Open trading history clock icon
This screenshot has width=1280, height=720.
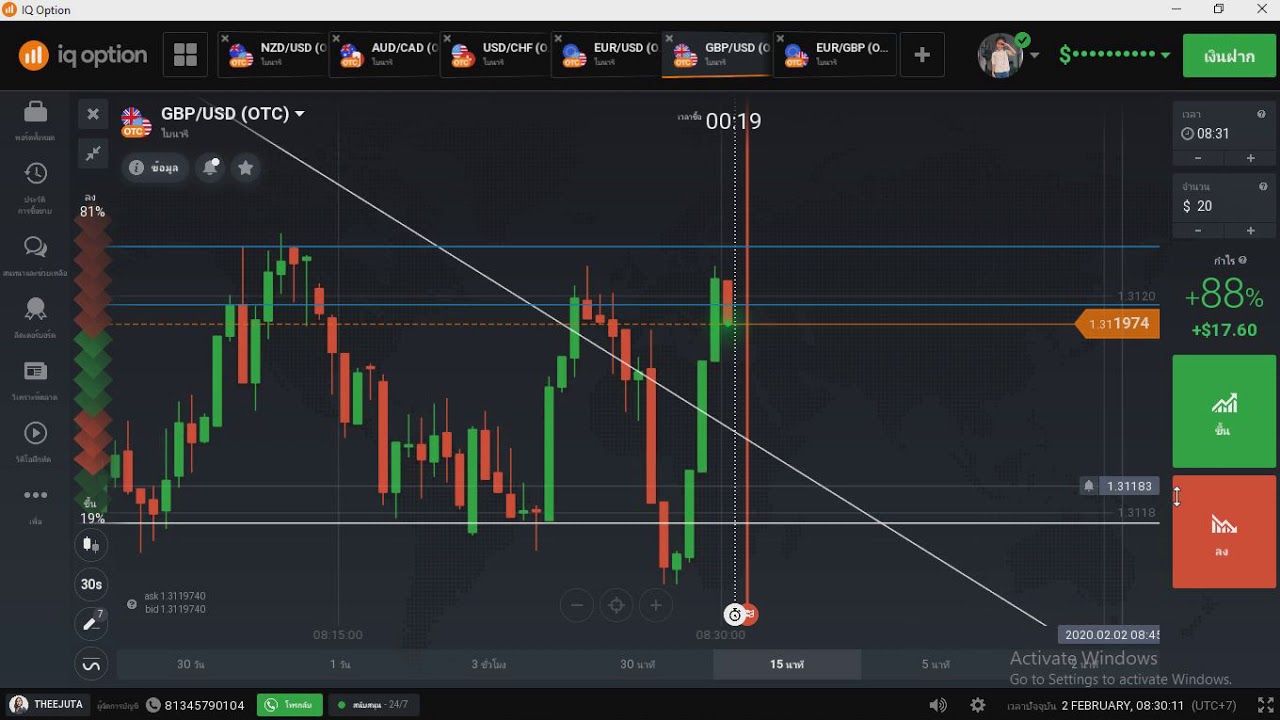click(35, 173)
